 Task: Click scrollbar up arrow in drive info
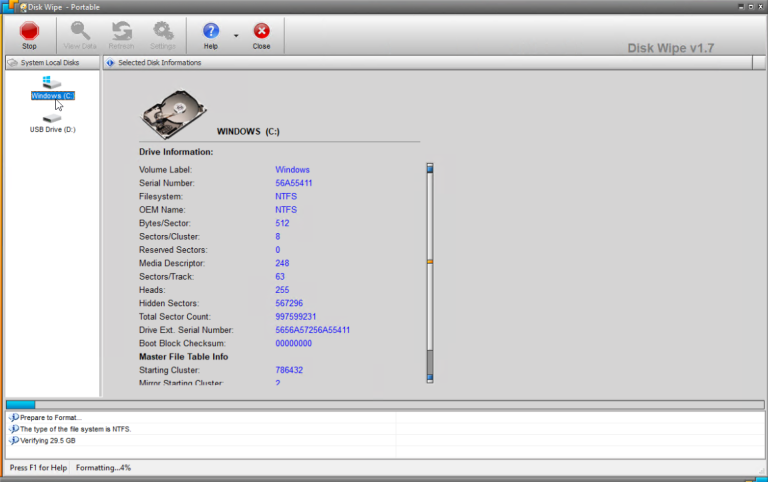pos(430,169)
